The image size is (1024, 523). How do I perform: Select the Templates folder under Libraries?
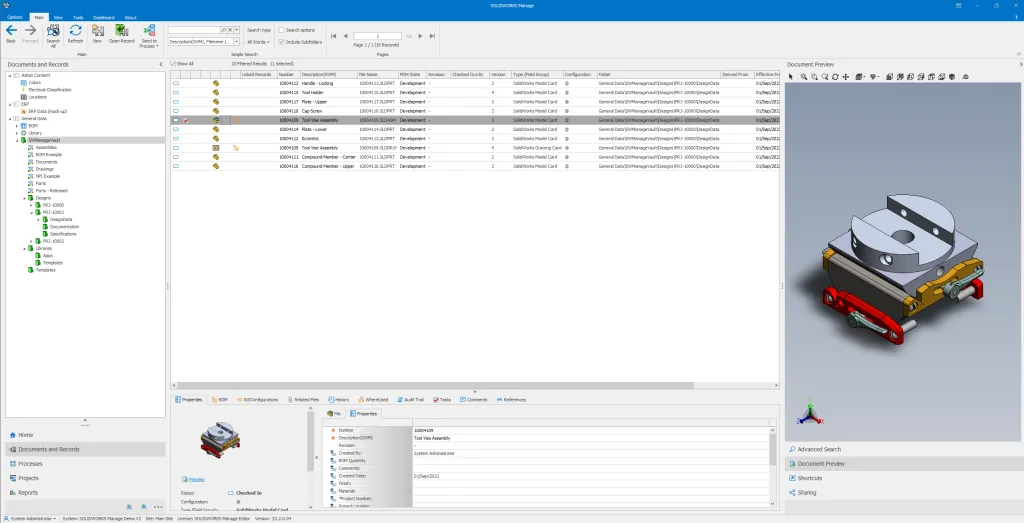tap(53, 262)
